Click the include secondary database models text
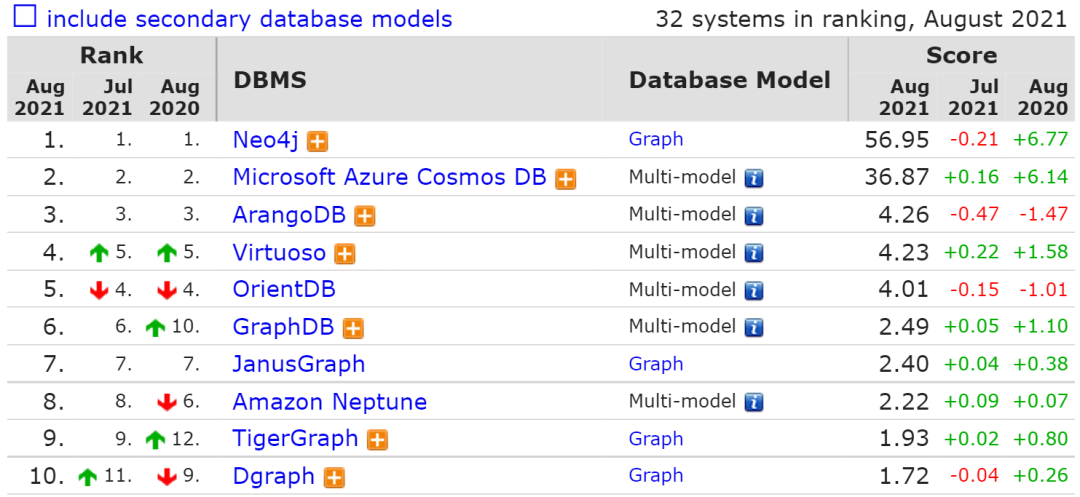Screen dimensions: 1080x497 point(249,19)
